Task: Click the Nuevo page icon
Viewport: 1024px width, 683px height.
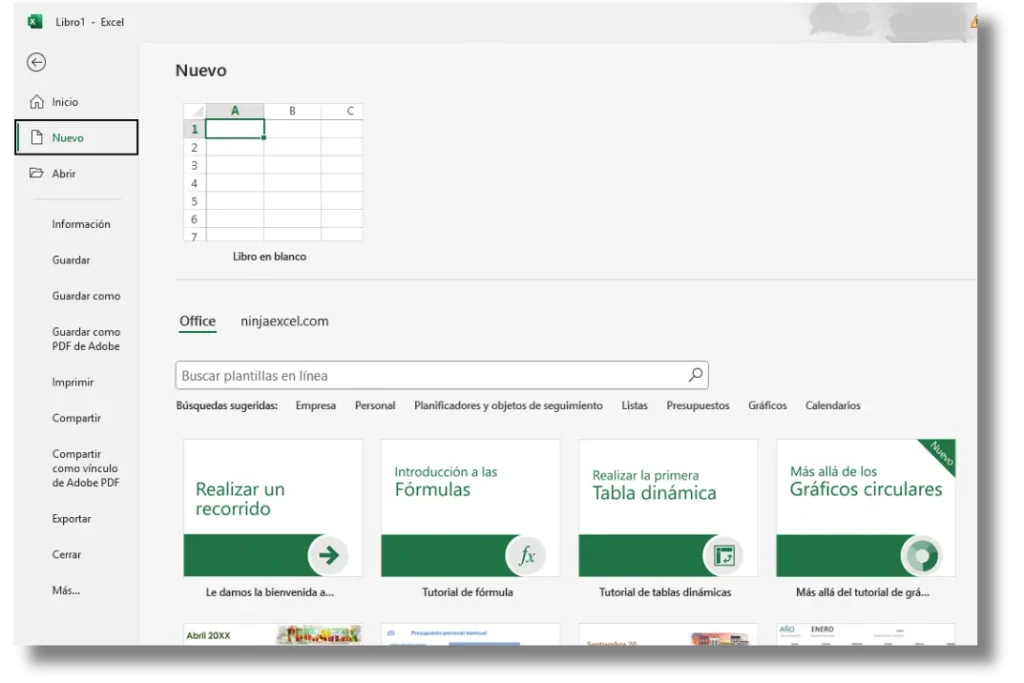Action: (37, 137)
